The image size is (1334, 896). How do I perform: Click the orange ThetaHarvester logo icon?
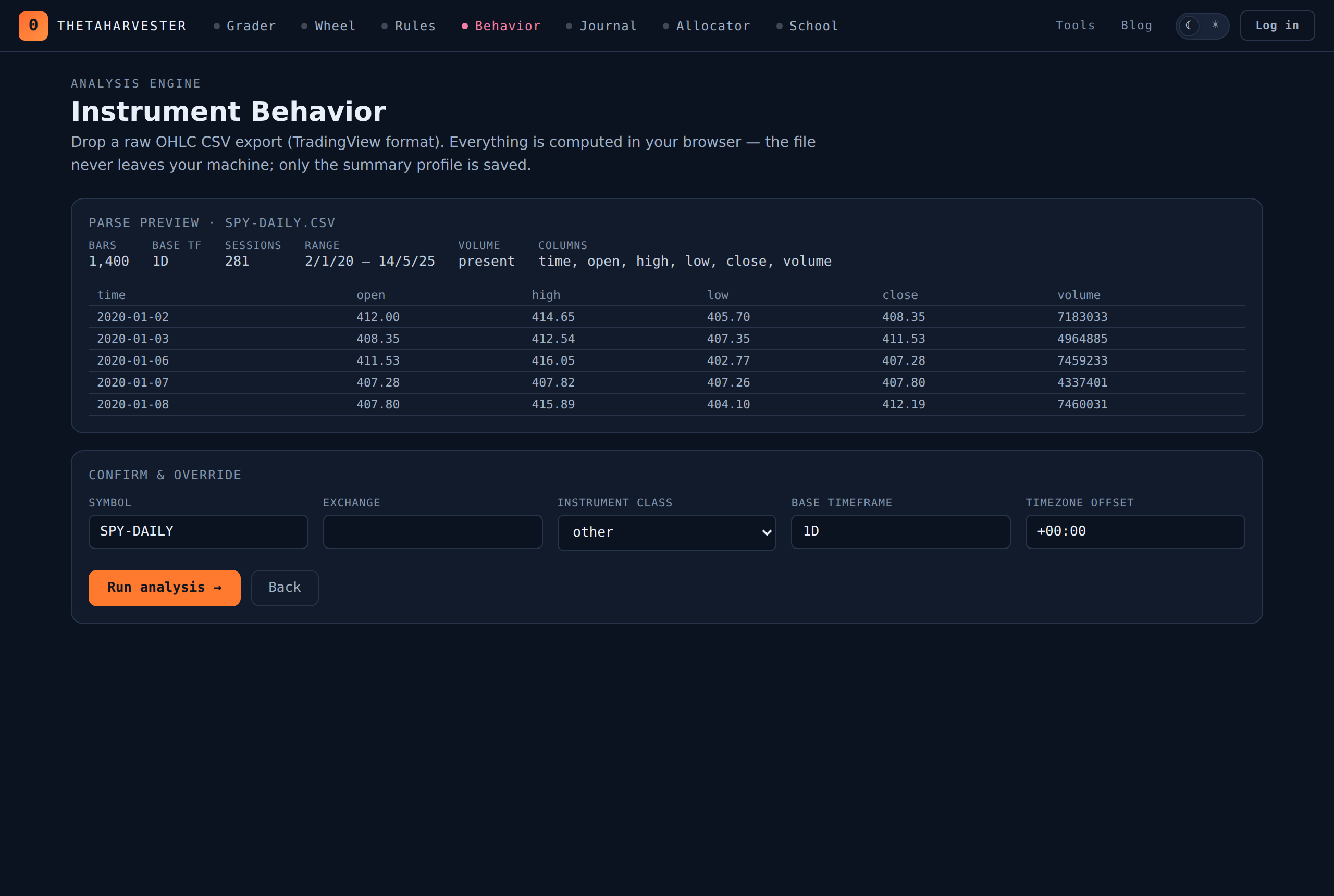tap(33, 26)
